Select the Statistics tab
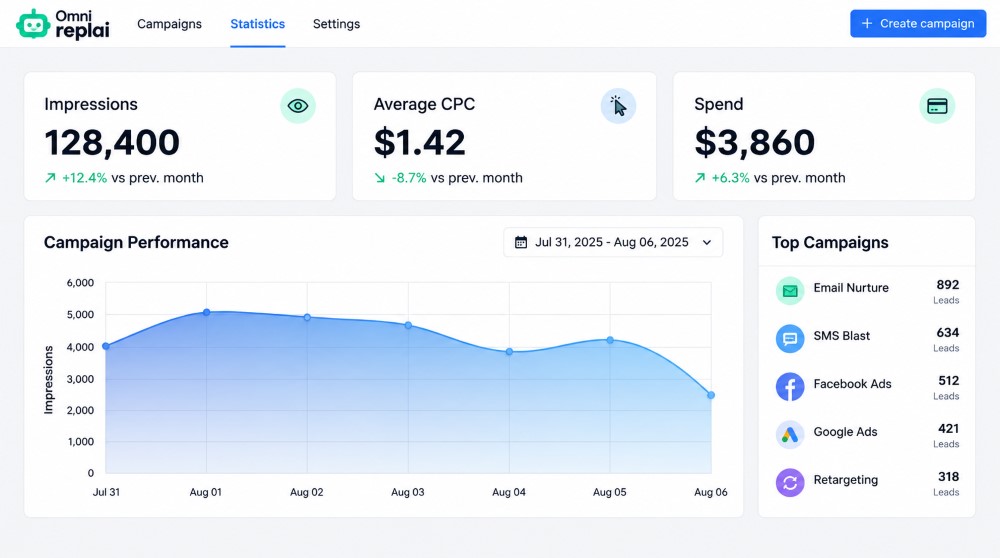1000x558 pixels. click(x=258, y=24)
